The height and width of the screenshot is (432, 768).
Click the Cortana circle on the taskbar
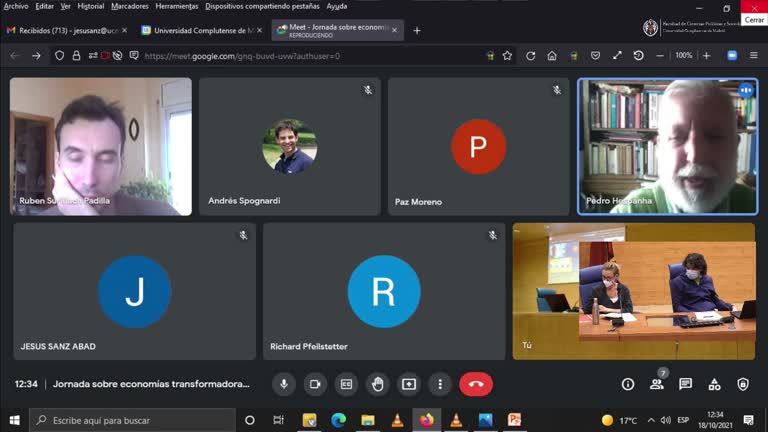(250, 420)
